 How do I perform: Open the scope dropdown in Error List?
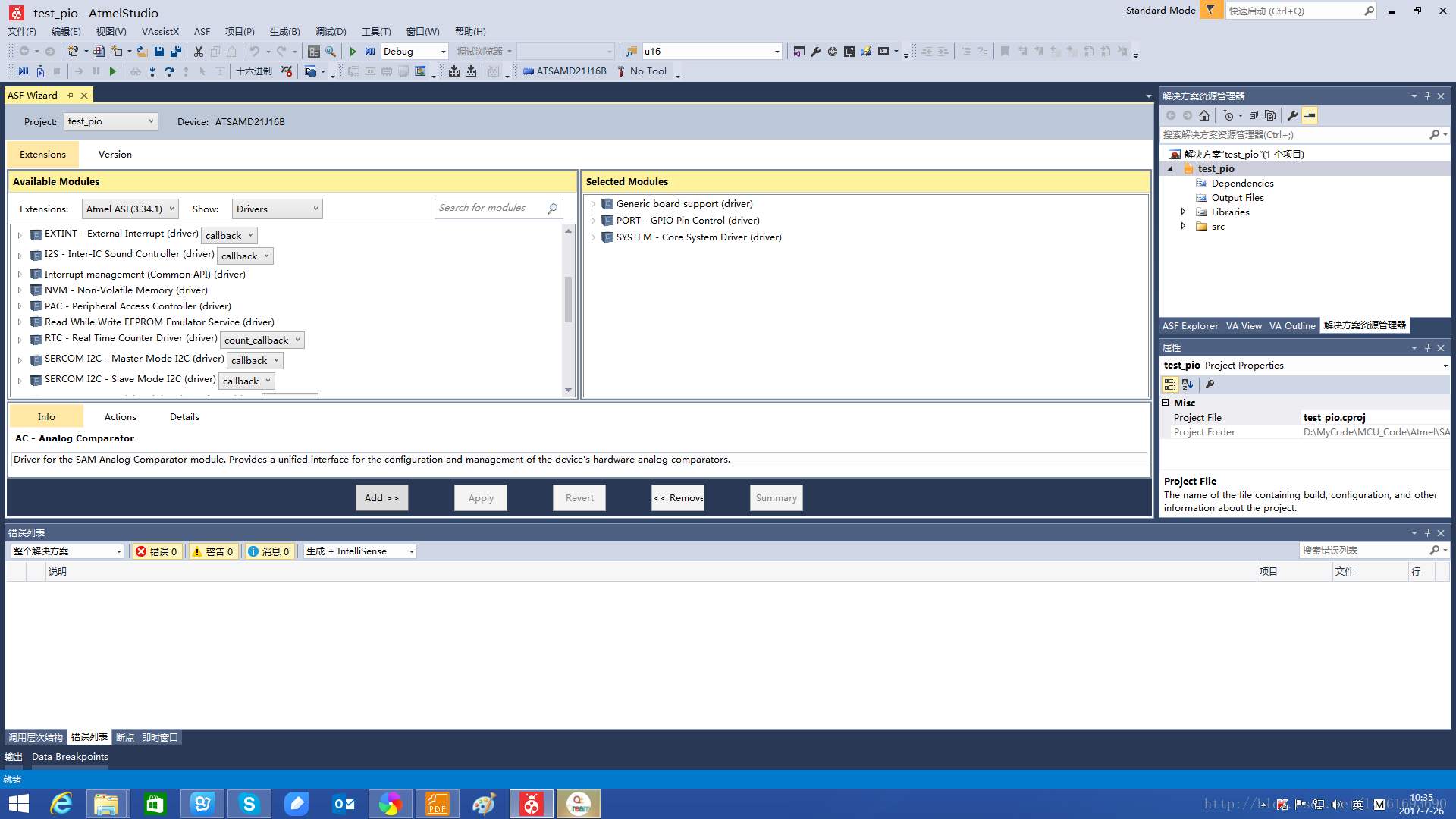coord(67,551)
